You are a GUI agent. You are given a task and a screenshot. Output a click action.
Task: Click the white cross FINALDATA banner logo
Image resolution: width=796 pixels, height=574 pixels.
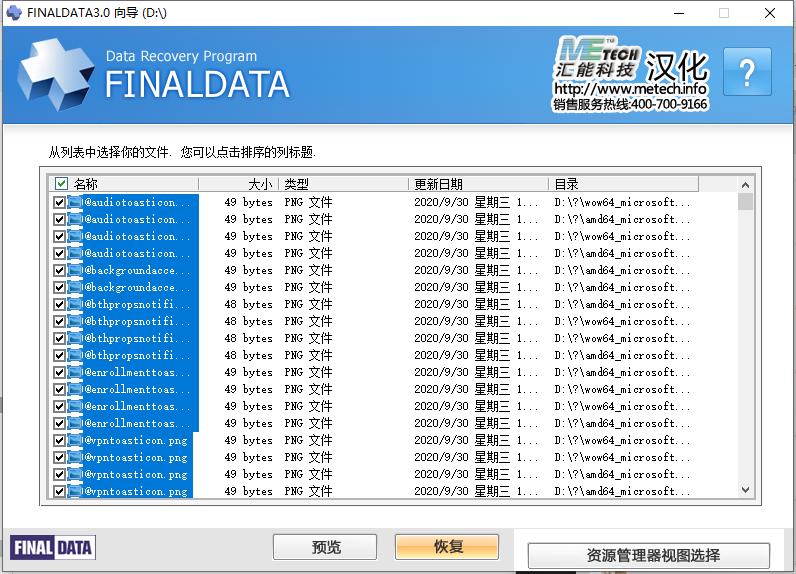point(55,74)
